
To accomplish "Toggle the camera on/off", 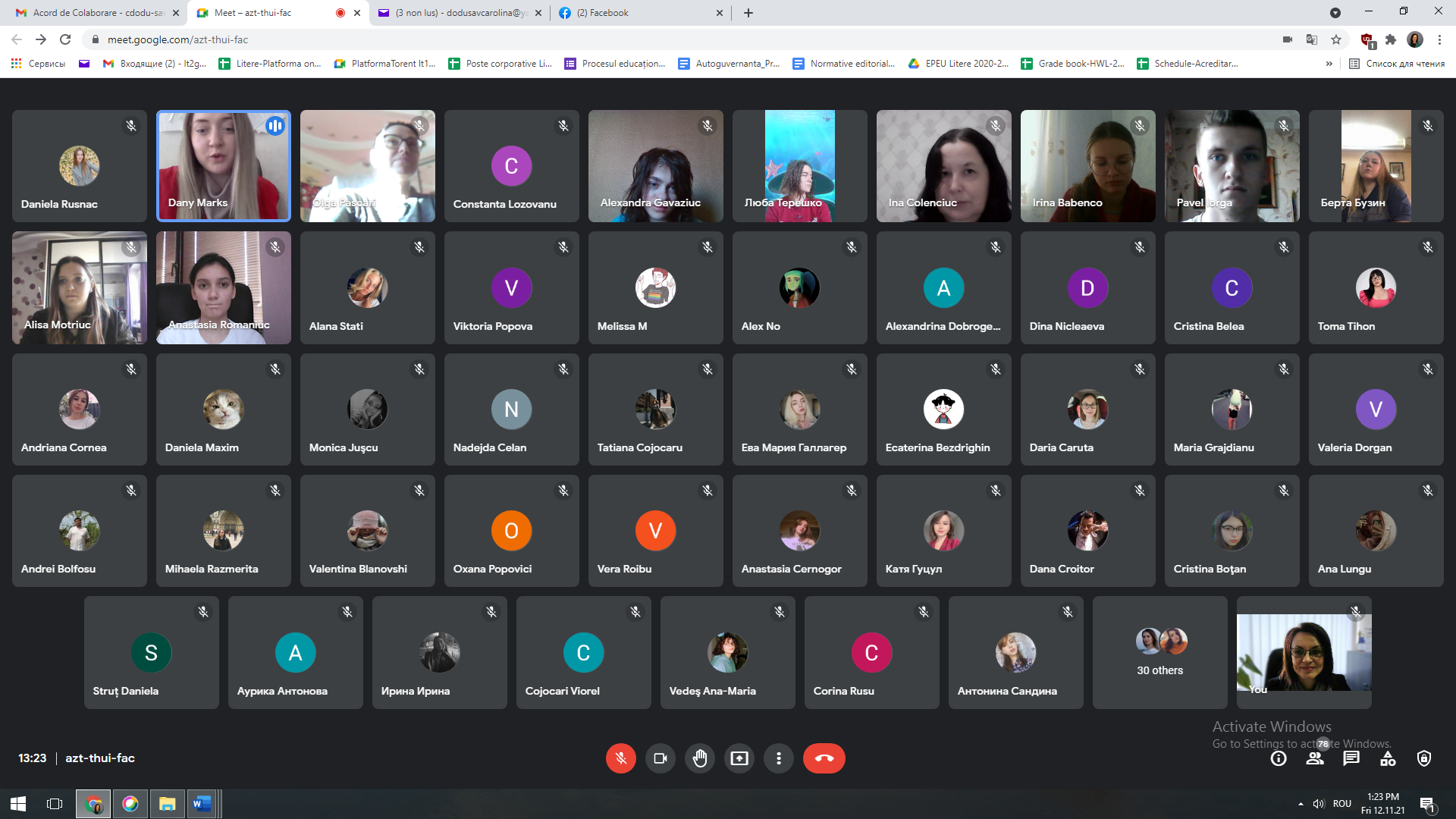I will click(659, 757).
